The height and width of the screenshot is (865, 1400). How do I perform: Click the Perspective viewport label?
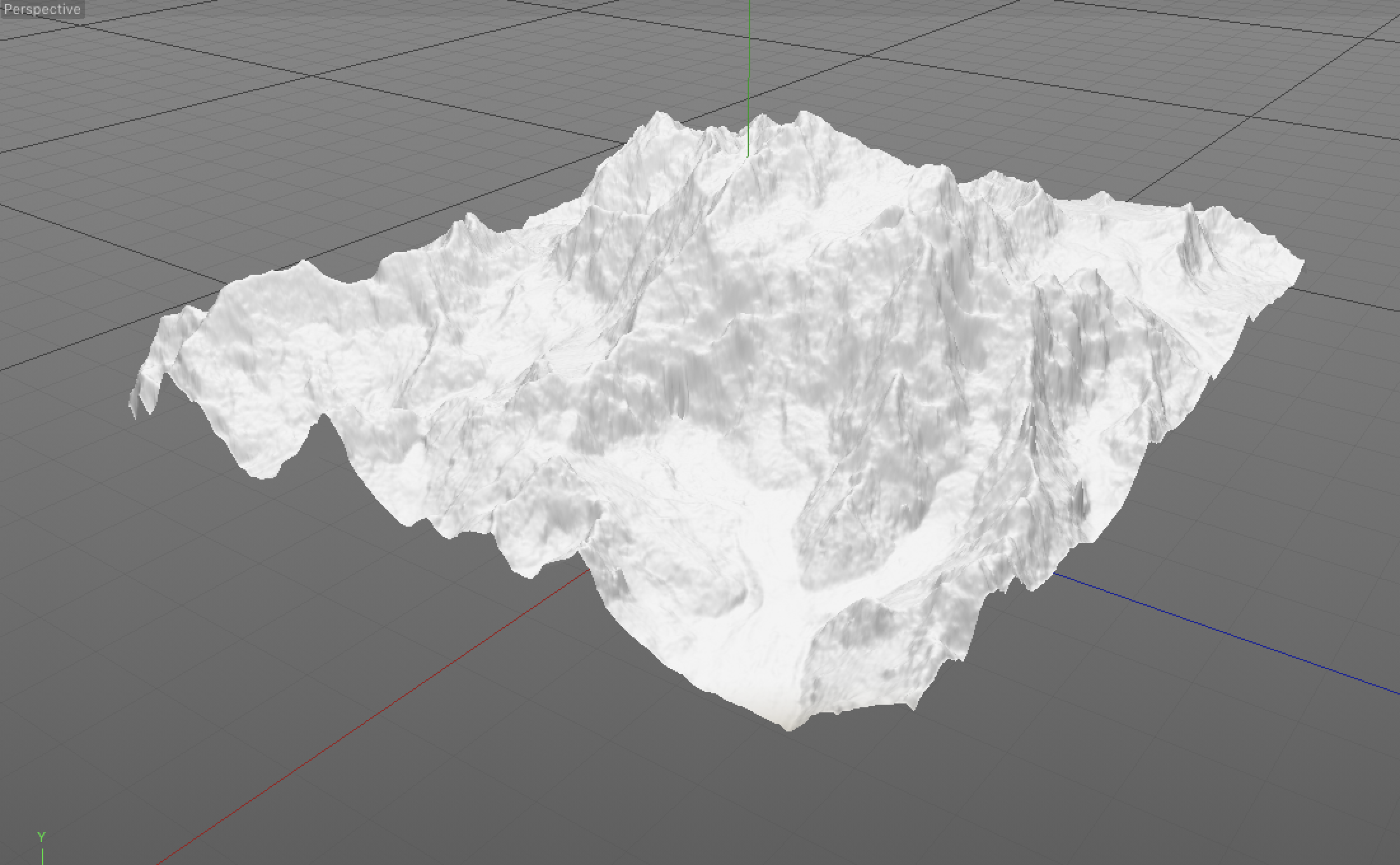(x=42, y=10)
